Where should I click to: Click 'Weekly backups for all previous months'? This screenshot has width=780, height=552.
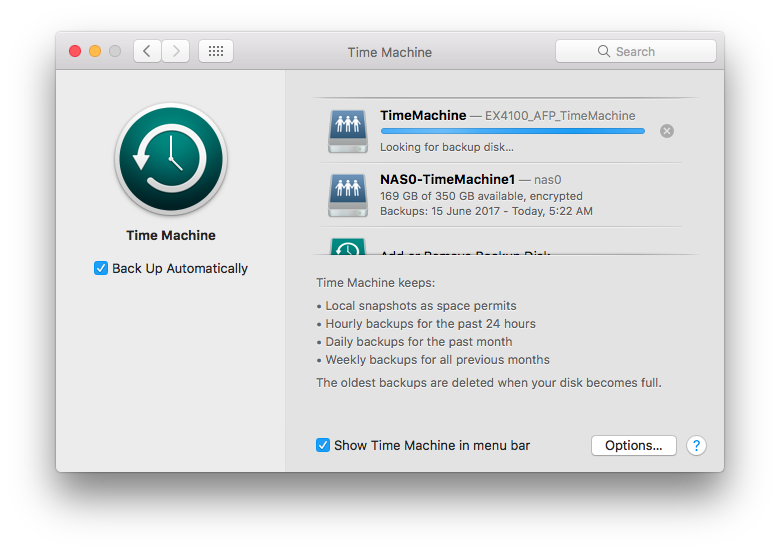437,360
